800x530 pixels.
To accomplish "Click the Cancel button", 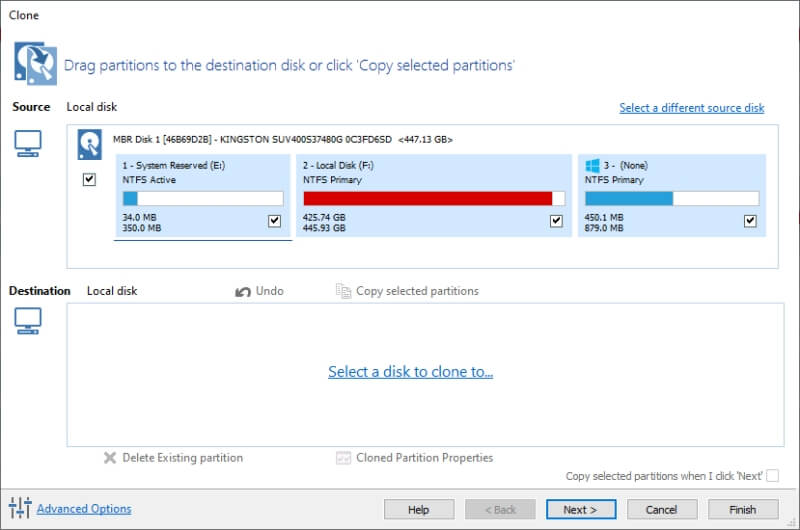I will [x=662, y=509].
